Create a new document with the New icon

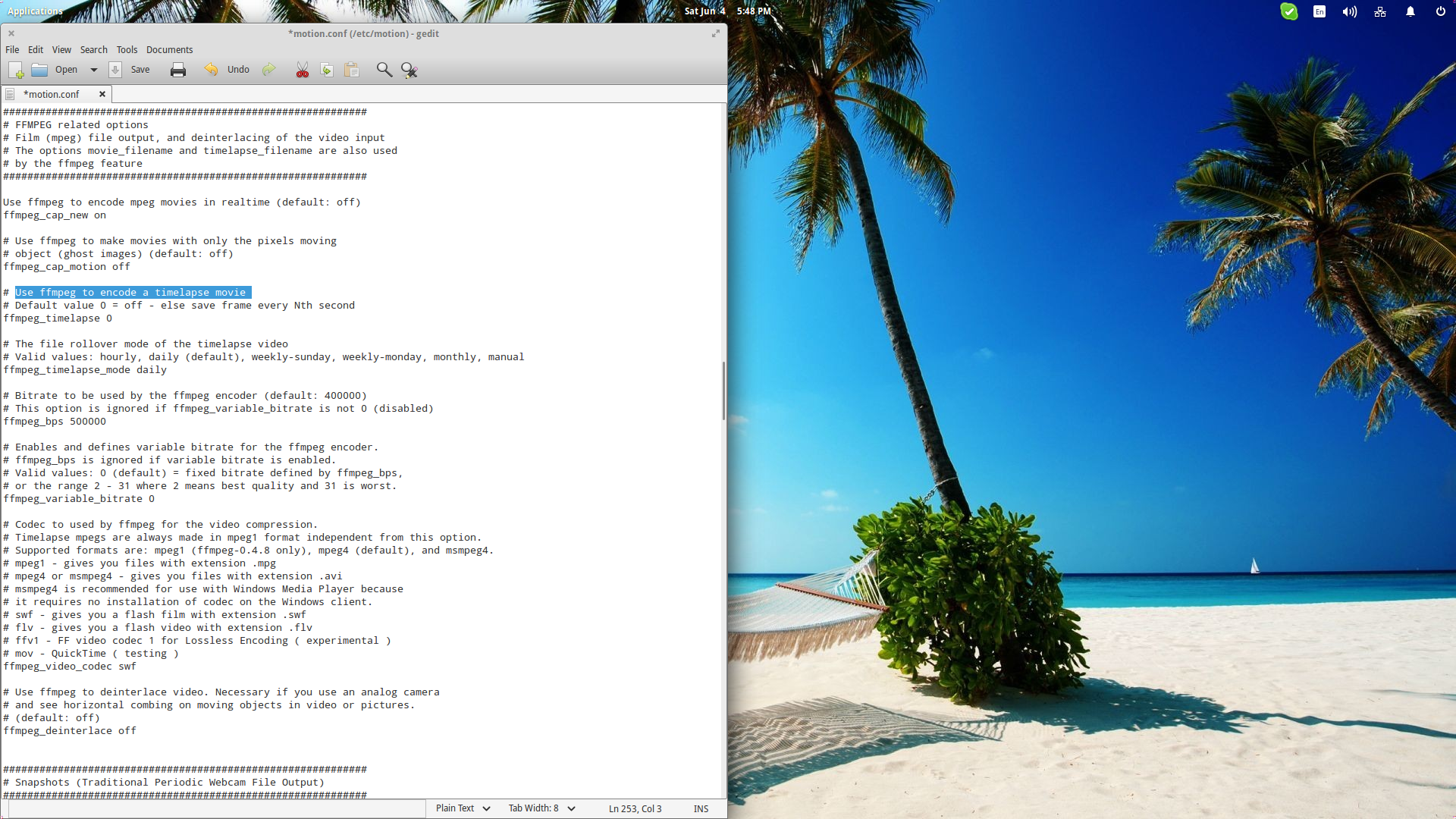click(16, 70)
